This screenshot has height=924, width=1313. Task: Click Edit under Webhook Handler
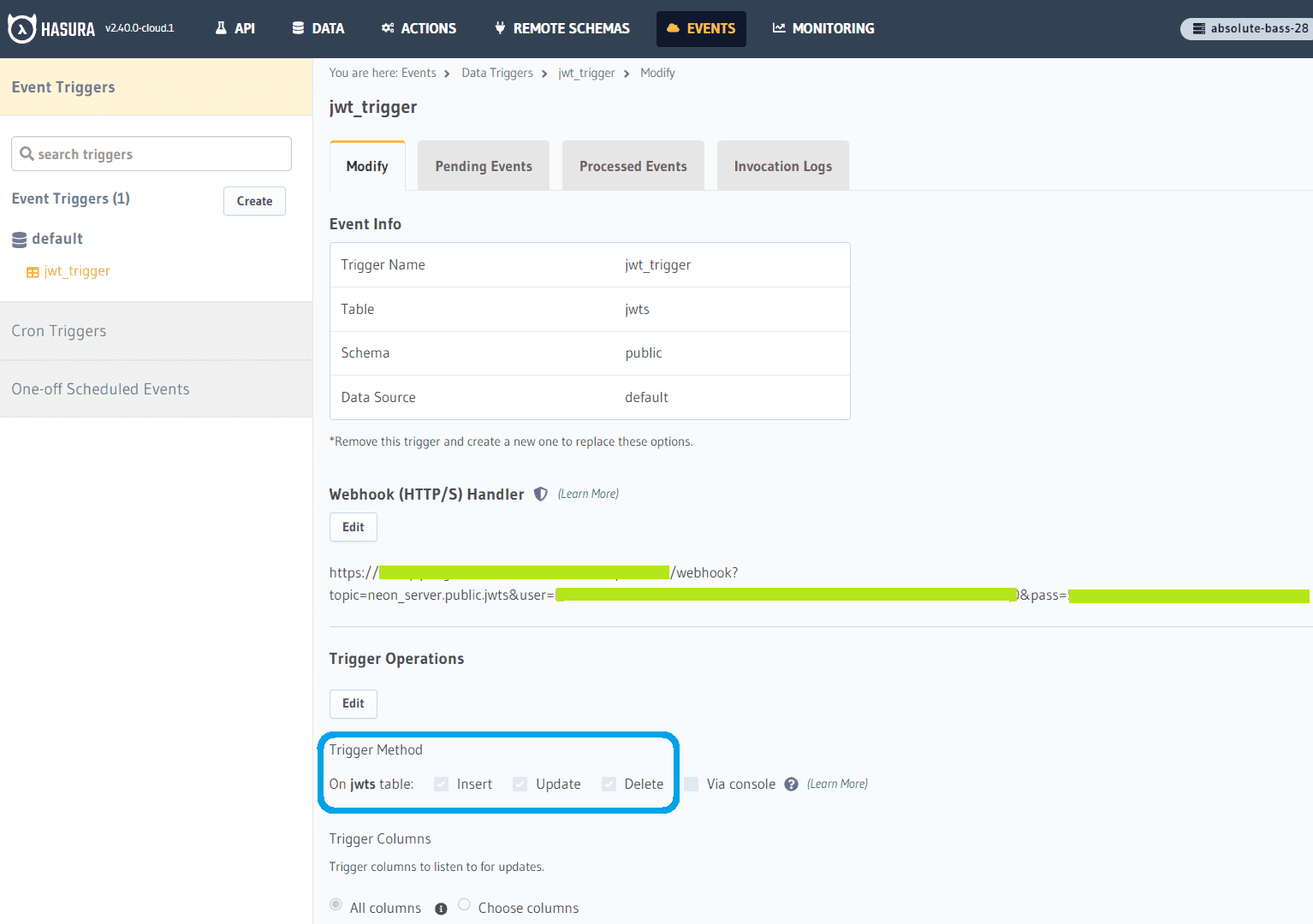[353, 527]
